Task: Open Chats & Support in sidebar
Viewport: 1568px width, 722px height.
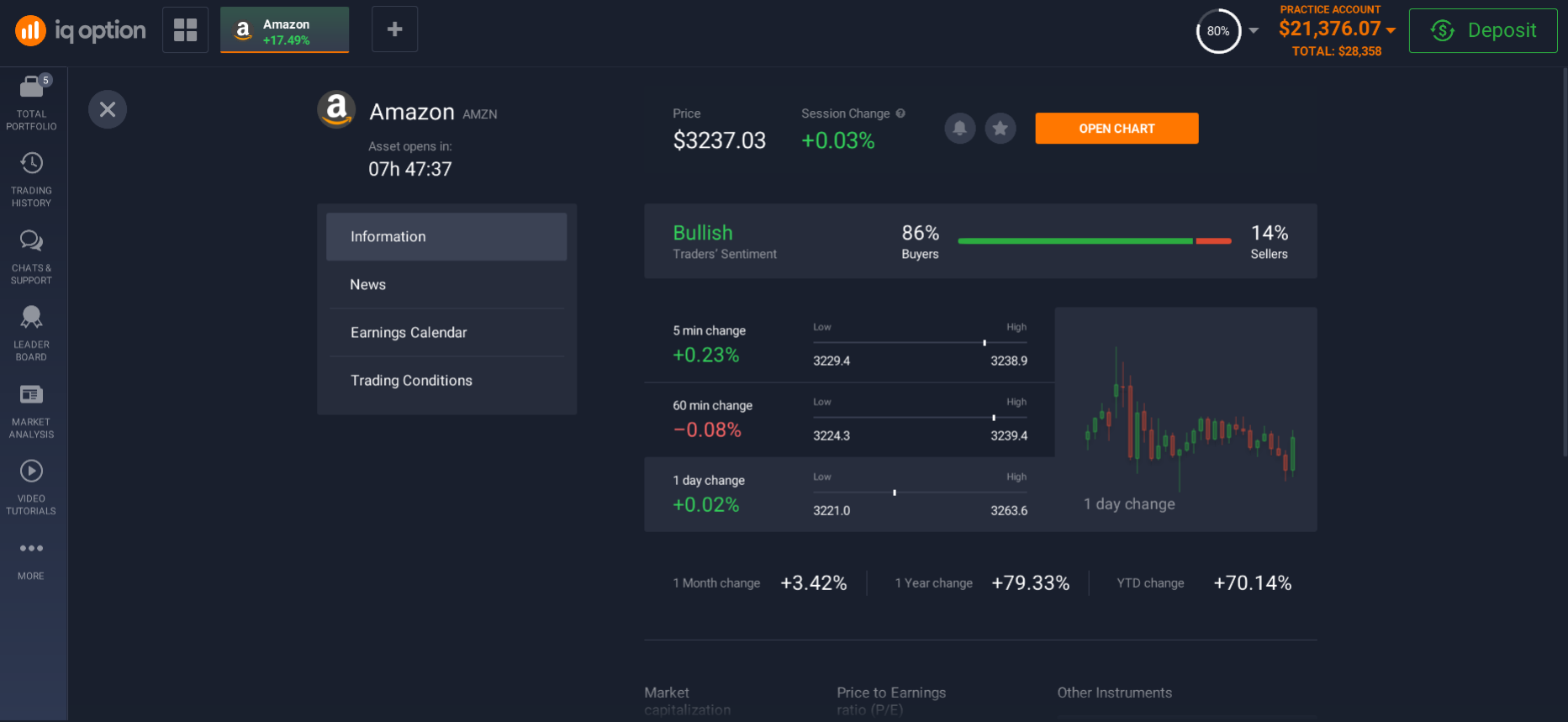Action: 31,256
